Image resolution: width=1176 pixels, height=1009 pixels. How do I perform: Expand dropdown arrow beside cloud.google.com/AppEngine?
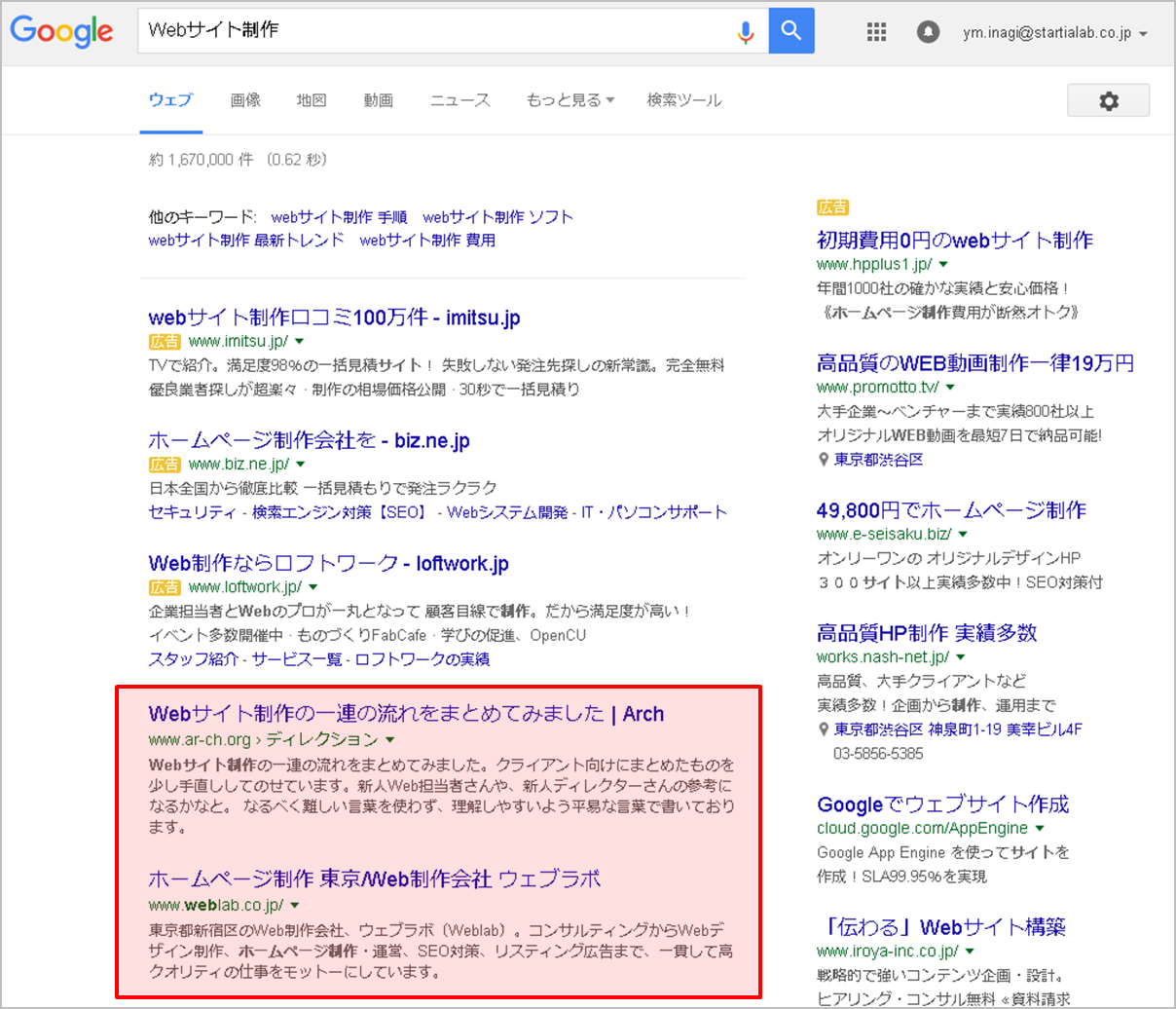click(x=1040, y=829)
